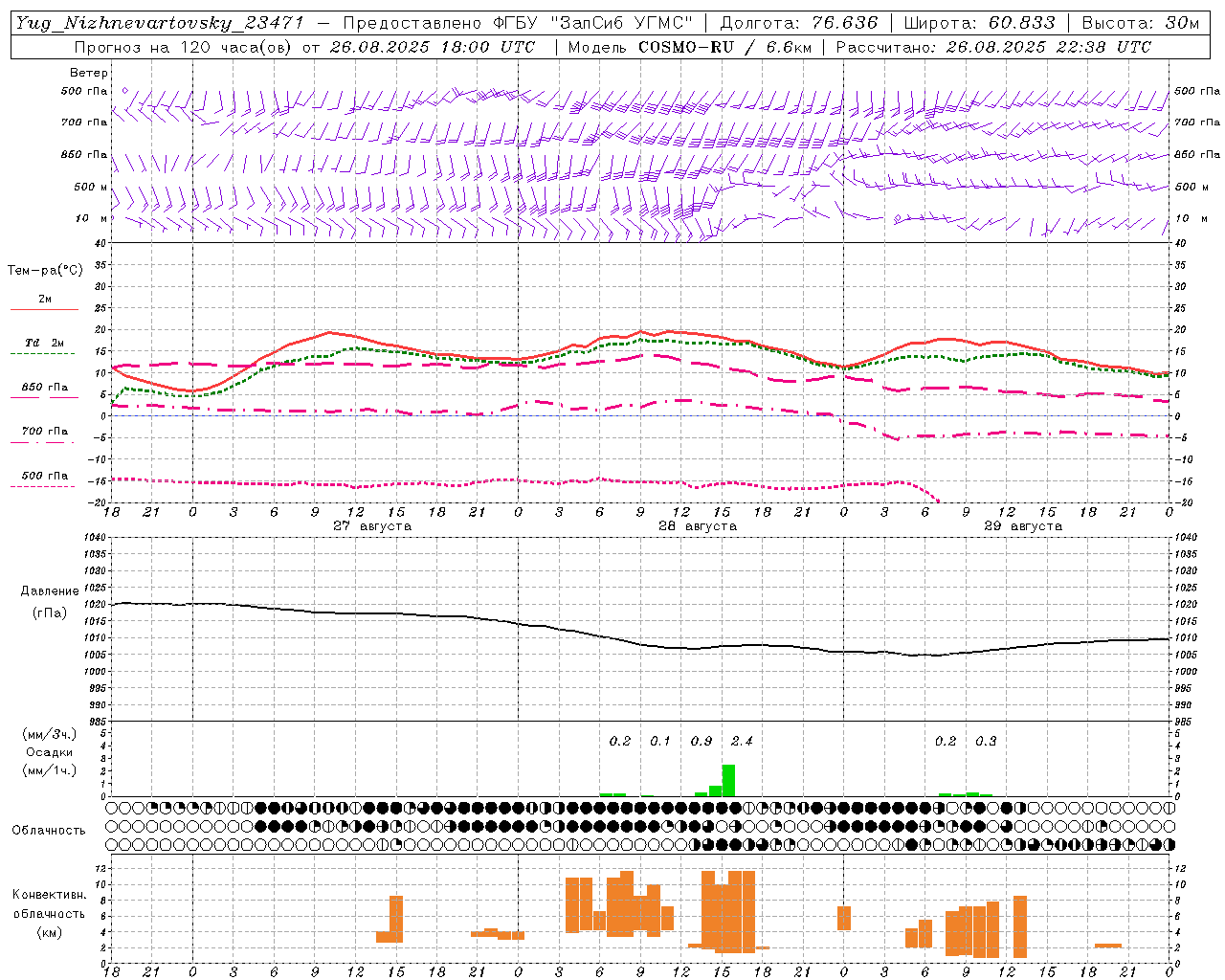The height and width of the screenshot is (980, 1225).
Task: Click the (мм/3ч.) precipitation unit label
Action: click(50, 734)
